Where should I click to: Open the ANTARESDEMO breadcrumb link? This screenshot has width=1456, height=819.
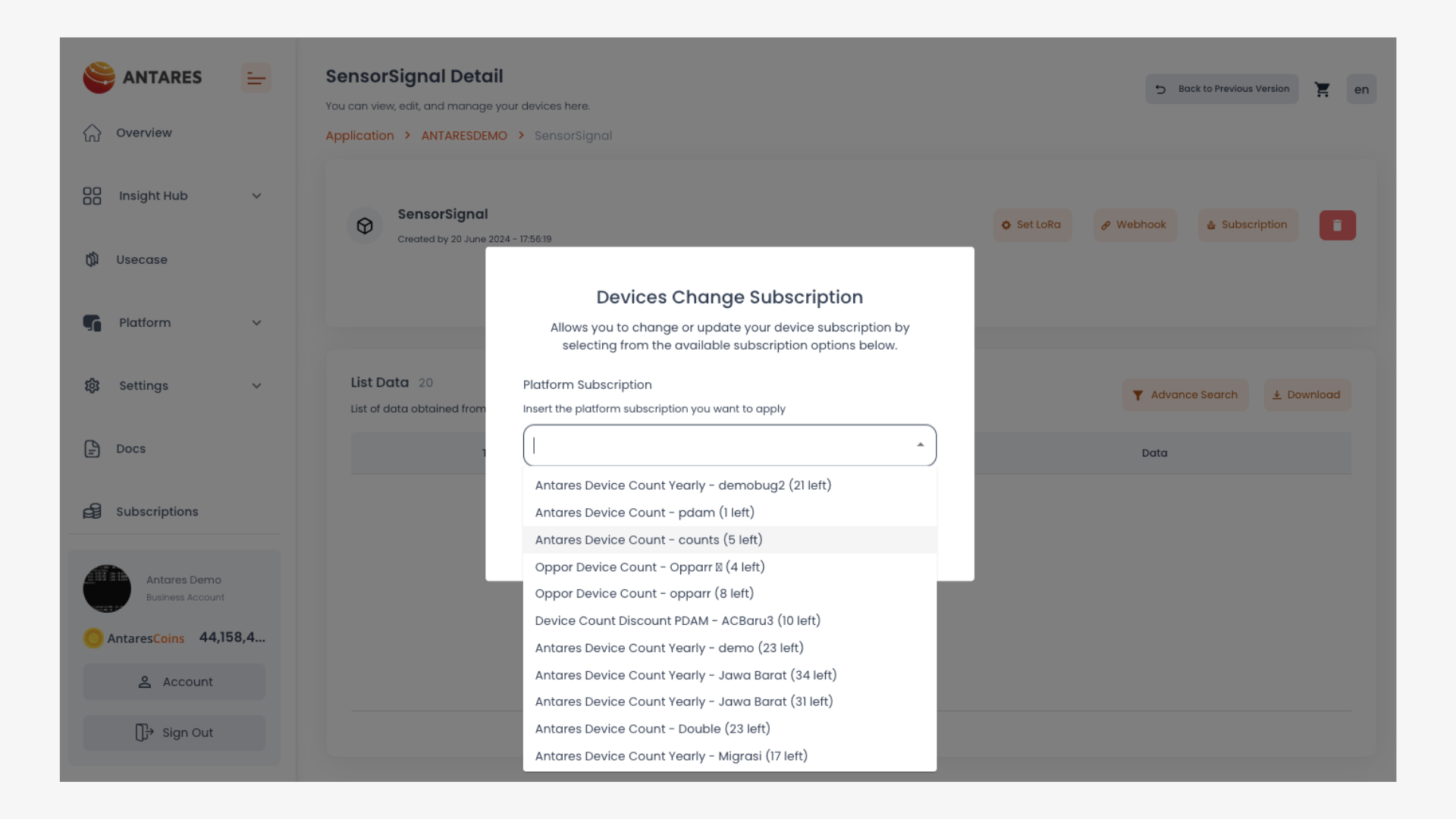tap(463, 136)
